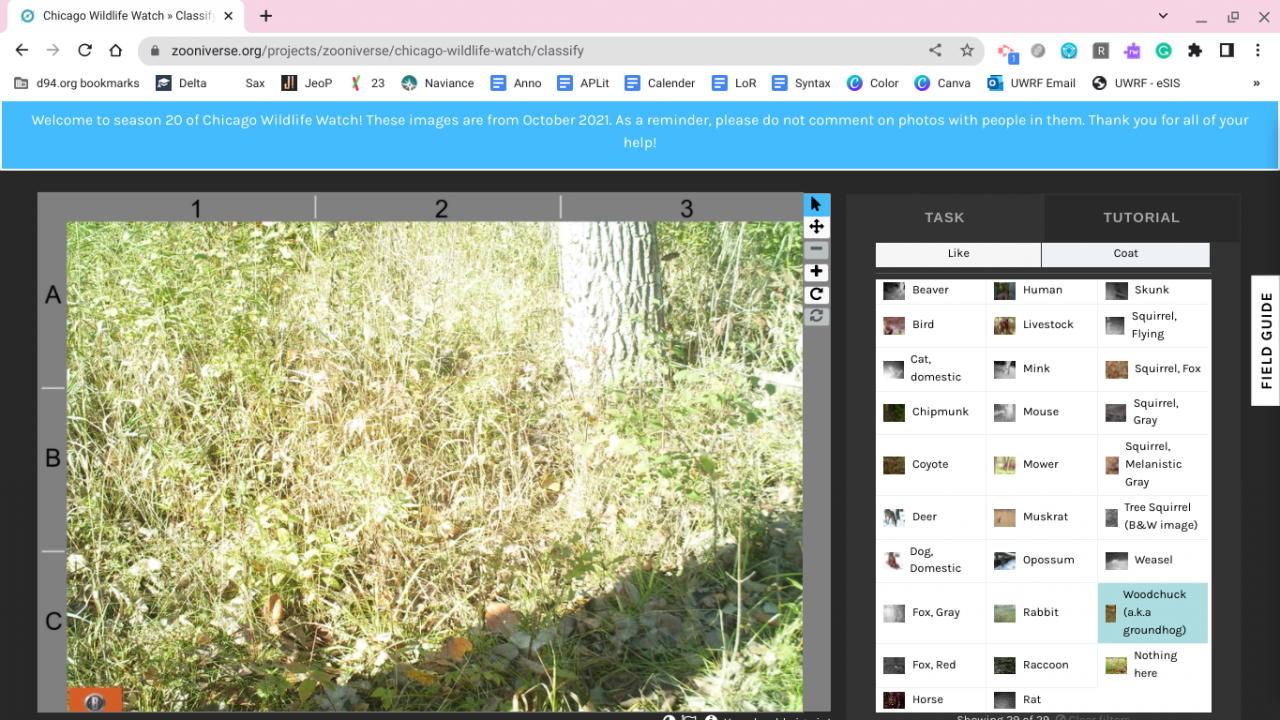This screenshot has height=720, width=1280.
Task: Switch to the Task tab
Action: pyautogui.click(x=945, y=217)
